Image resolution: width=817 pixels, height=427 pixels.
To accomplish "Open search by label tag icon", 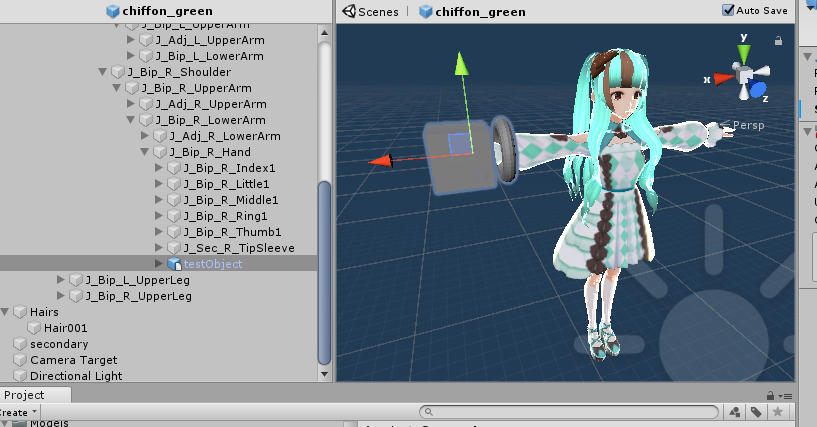I will pyautogui.click(x=756, y=412).
